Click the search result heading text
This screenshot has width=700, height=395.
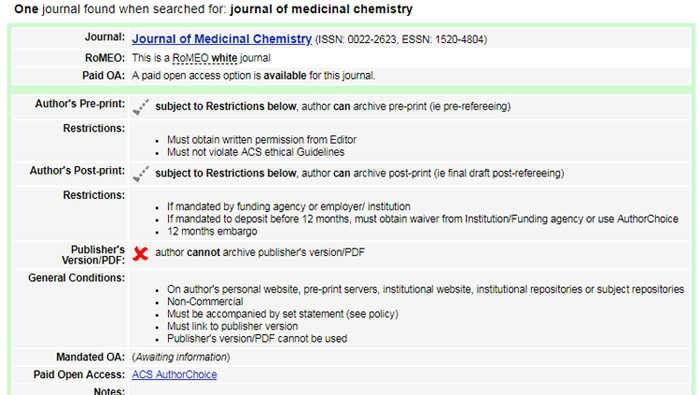(x=213, y=9)
